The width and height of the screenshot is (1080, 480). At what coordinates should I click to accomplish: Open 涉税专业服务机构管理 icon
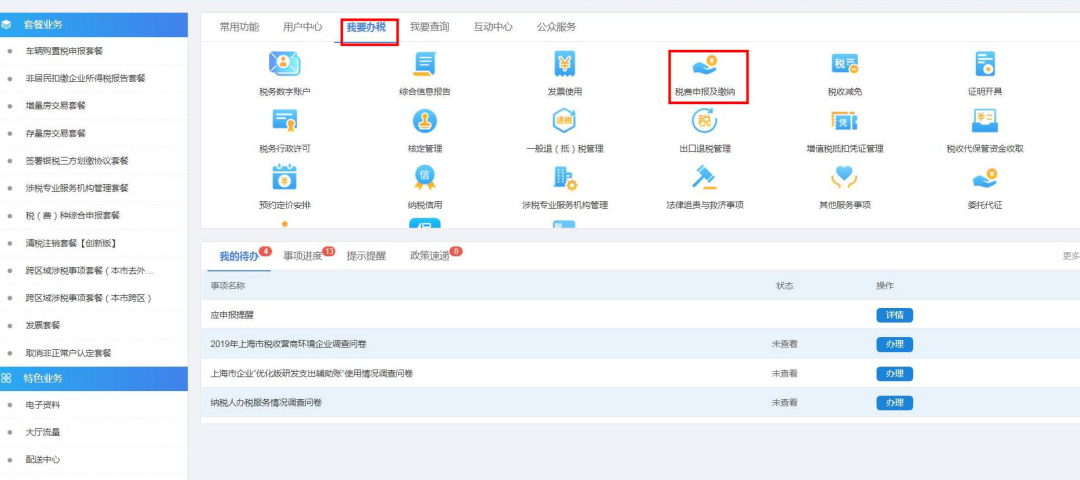coord(564,178)
